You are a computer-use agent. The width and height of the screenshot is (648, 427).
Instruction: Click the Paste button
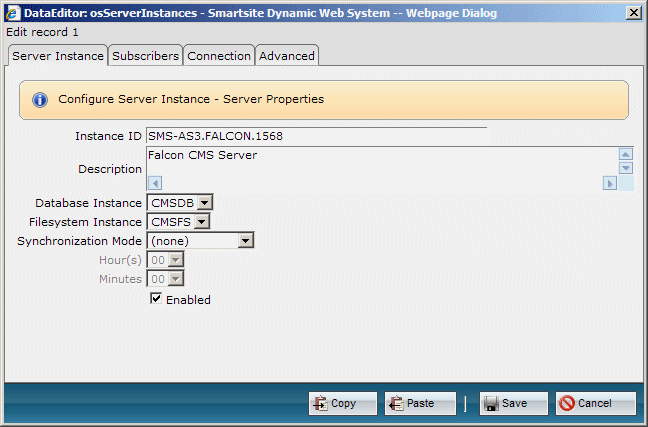[420, 403]
